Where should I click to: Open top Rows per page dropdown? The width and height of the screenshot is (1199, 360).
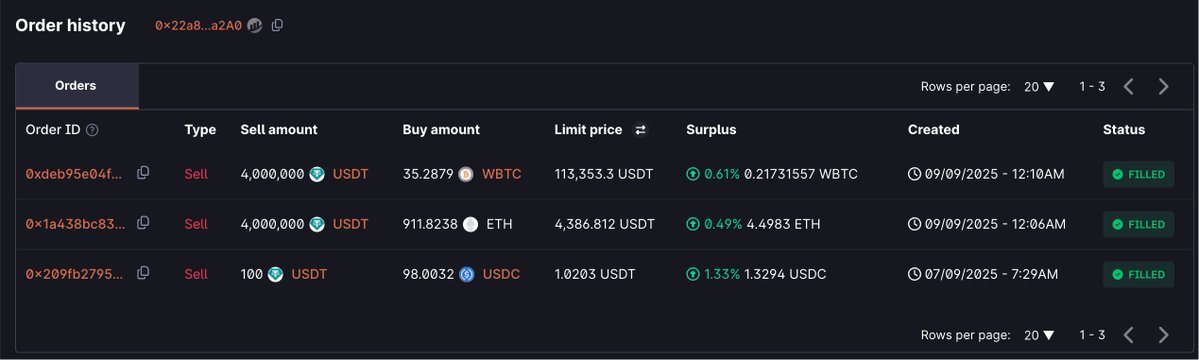(1039, 87)
